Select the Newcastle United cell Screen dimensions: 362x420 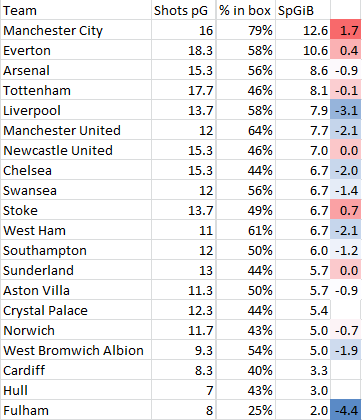point(76,150)
